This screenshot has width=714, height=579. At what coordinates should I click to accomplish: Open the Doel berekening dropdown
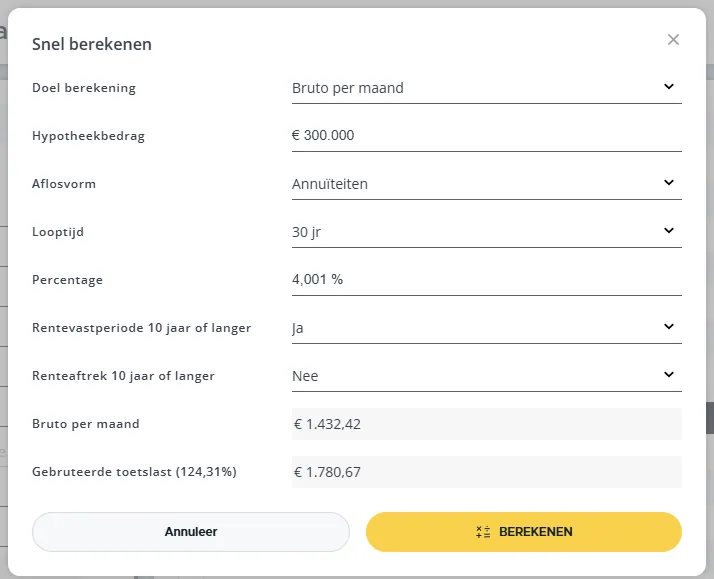[x=486, y=88]
